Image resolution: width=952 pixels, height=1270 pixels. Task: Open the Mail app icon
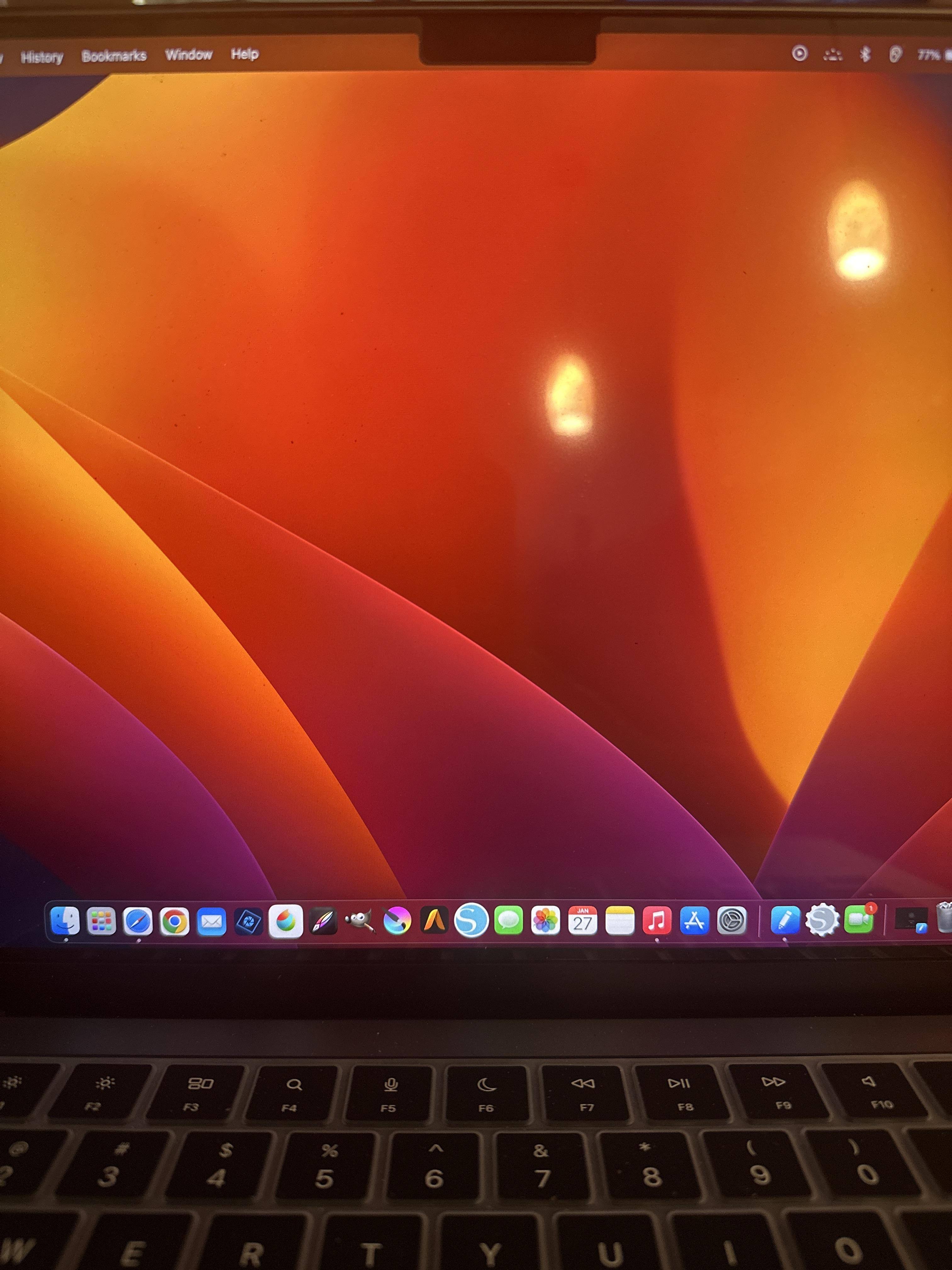point(211,922)
